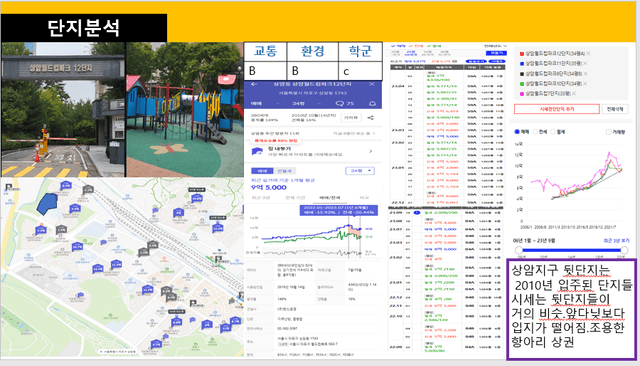Viewport: 640px width, 366px height.
Task: Expand the 매매 dropdown in purple header
Action: click(264, 104)
